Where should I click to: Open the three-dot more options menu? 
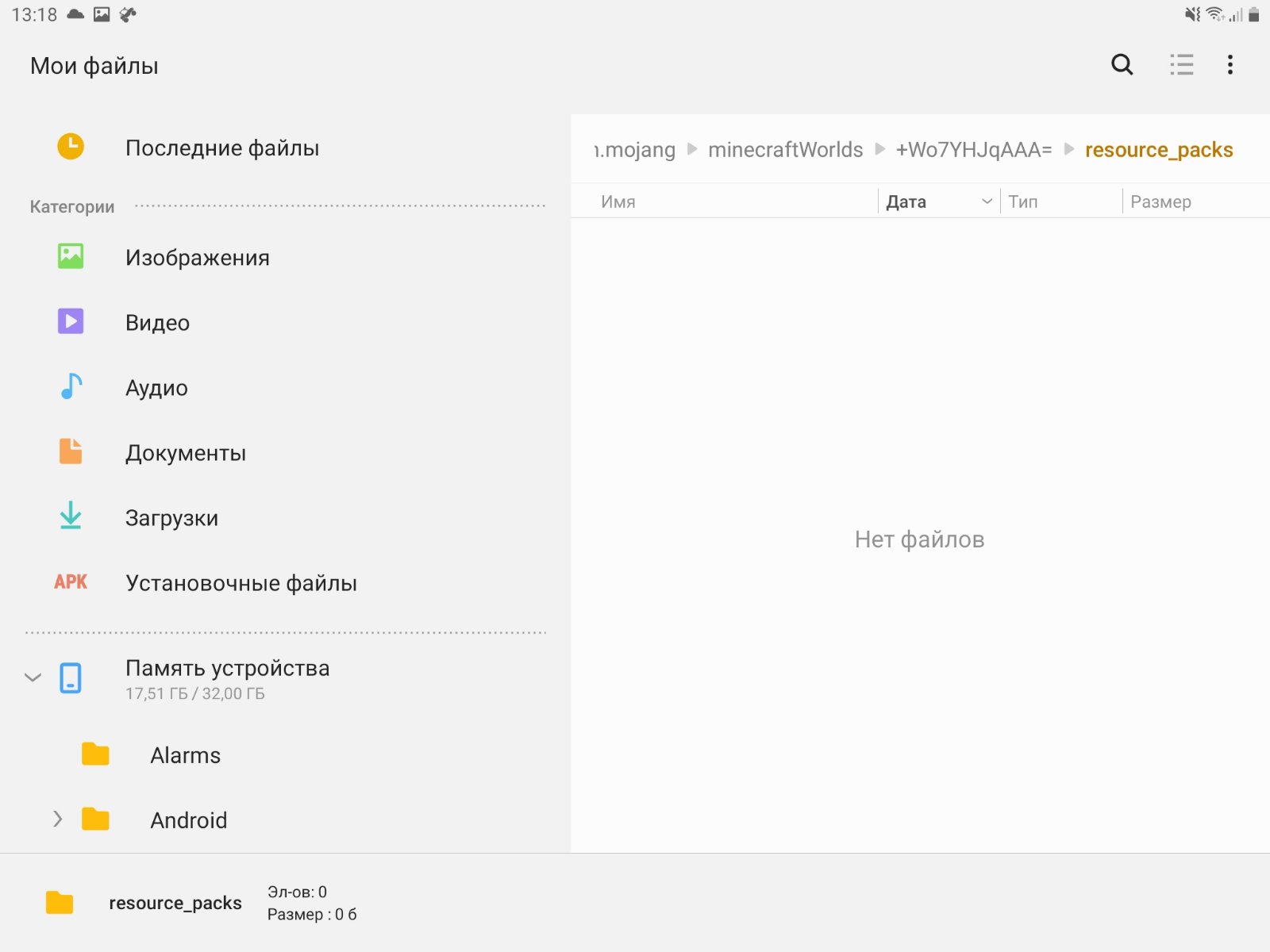coord(1230,64)
